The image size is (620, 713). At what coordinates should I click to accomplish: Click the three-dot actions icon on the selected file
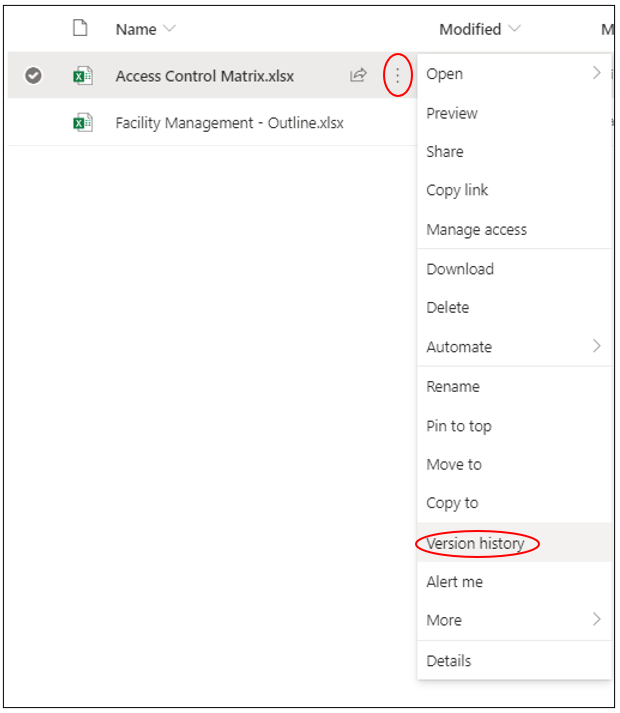click(398, 75)
